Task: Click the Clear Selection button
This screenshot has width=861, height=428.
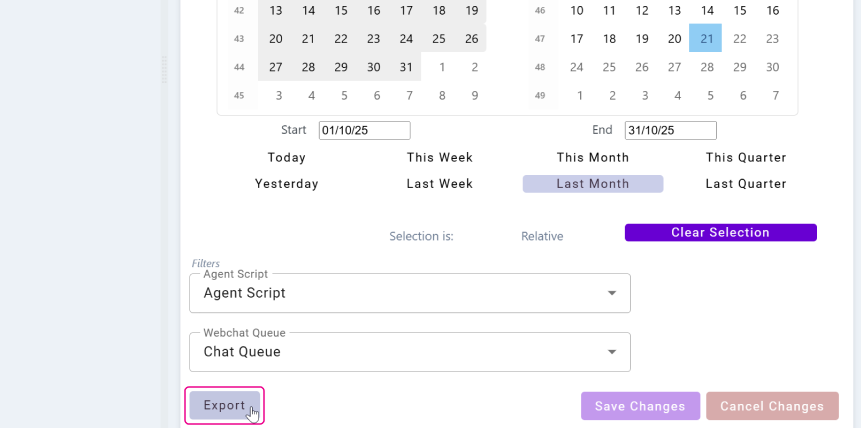Action: click(720, 233)
